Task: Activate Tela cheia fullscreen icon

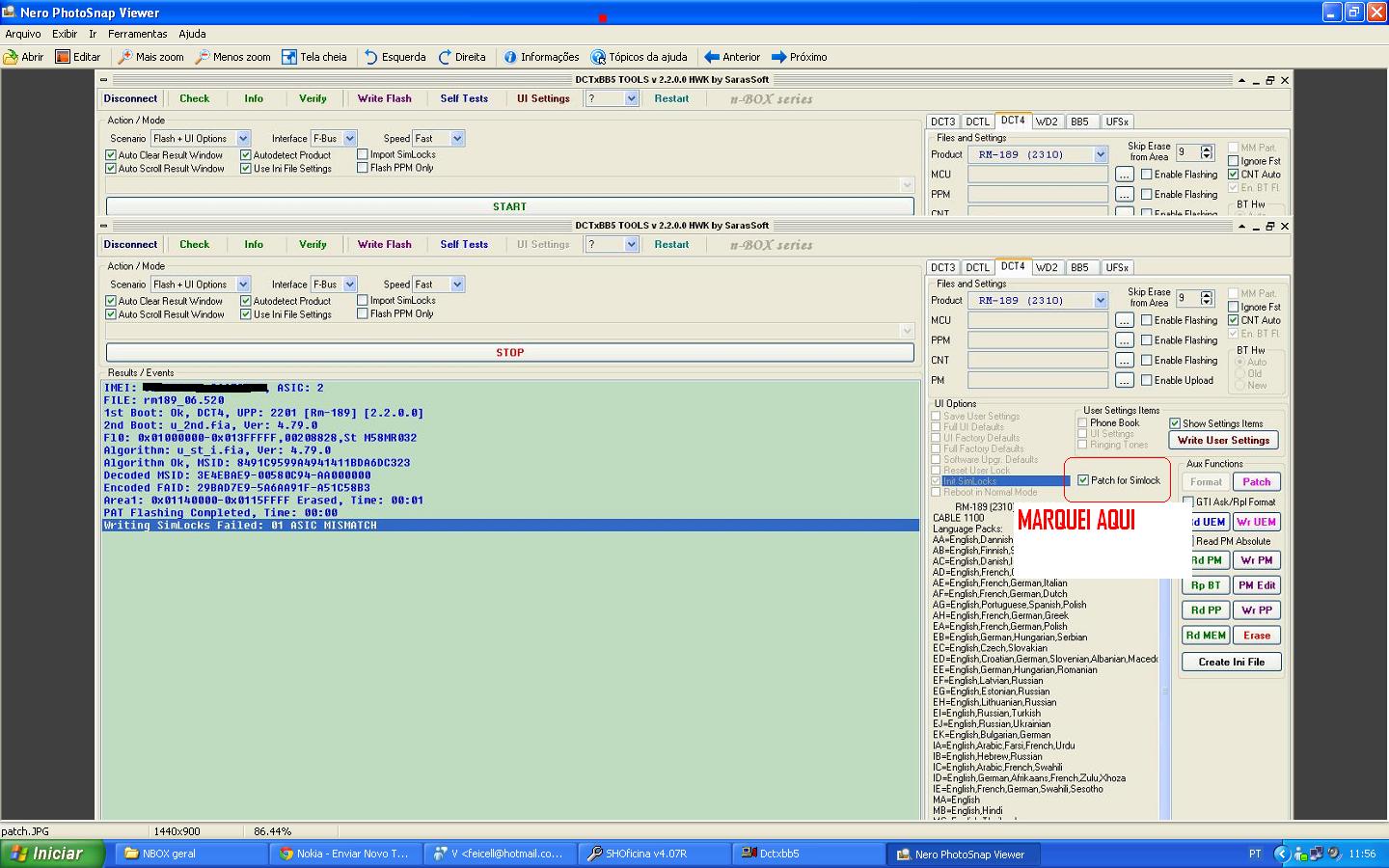Action: [289, 57]
